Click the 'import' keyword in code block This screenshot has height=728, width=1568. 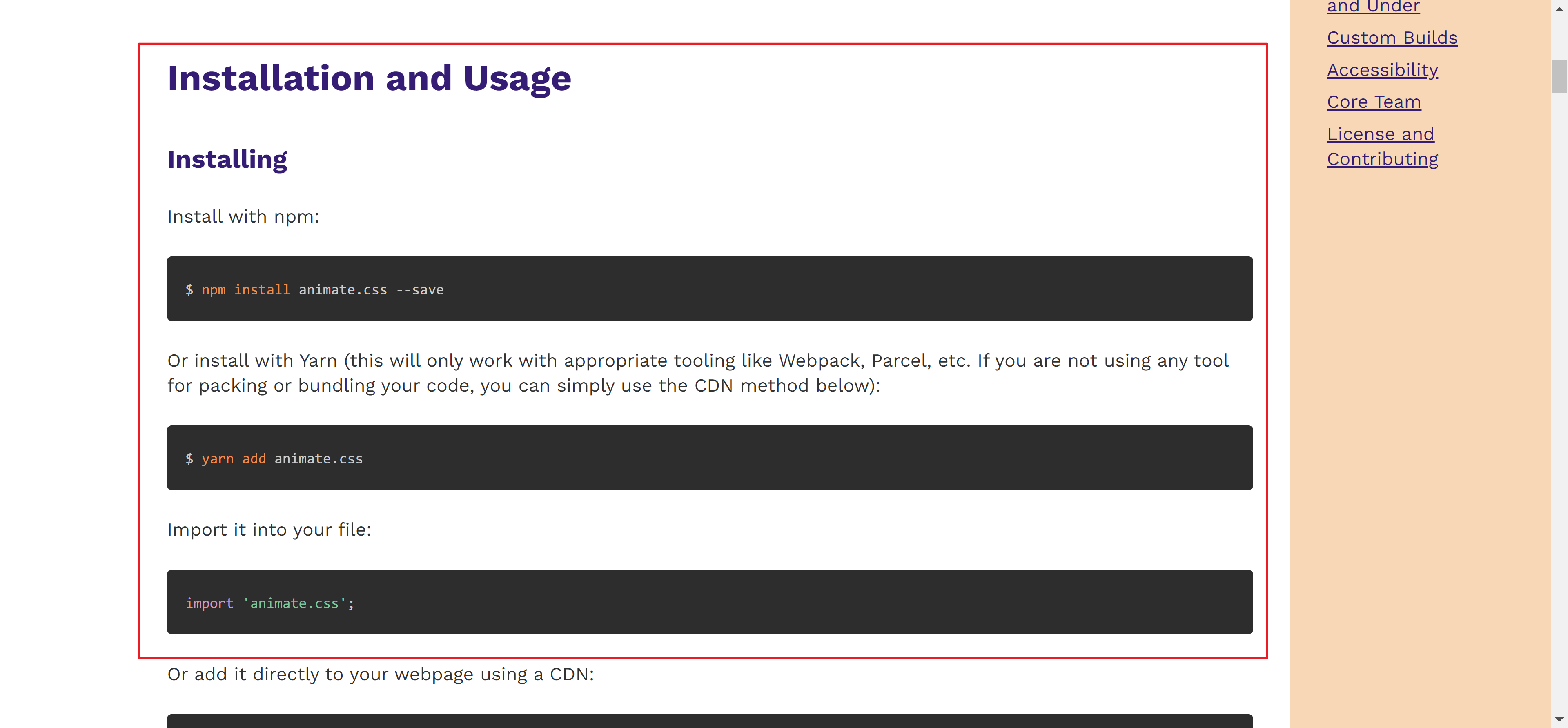tap(209, 603)
